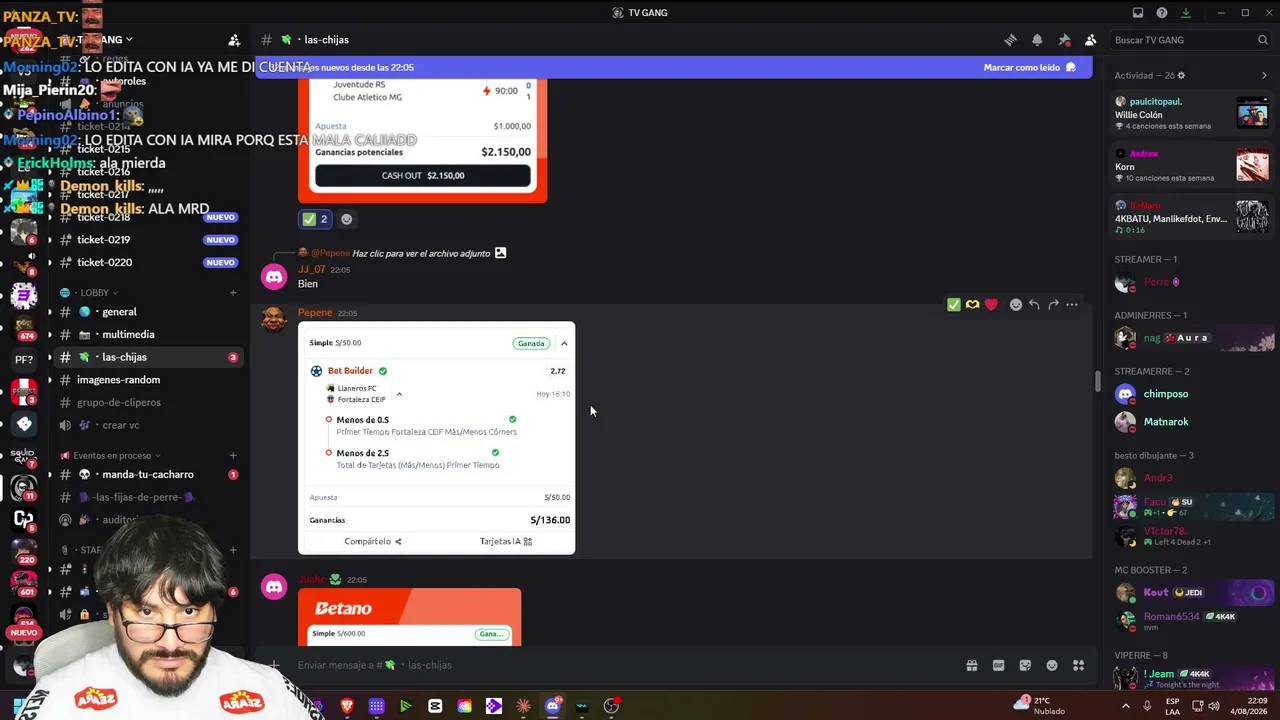
Task: Open the general channel
Action: pyautogui.click(x=148, y=312)
